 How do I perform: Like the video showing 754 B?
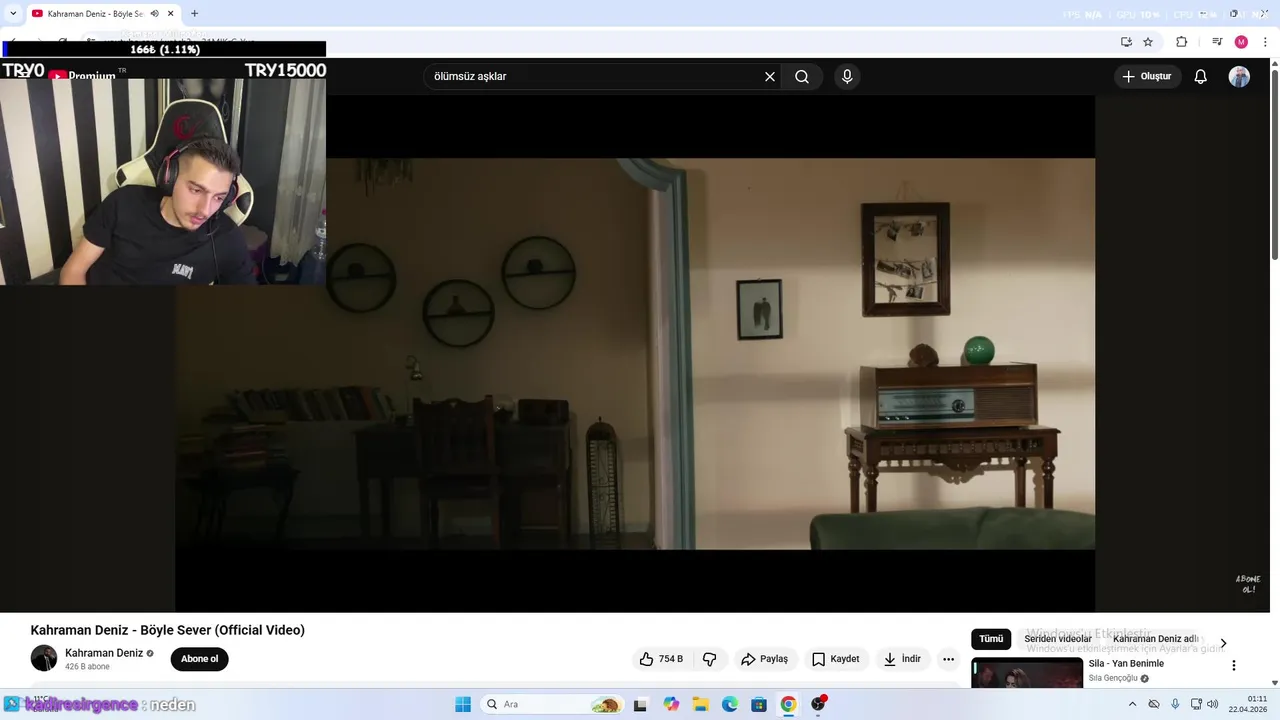point(662,659)
